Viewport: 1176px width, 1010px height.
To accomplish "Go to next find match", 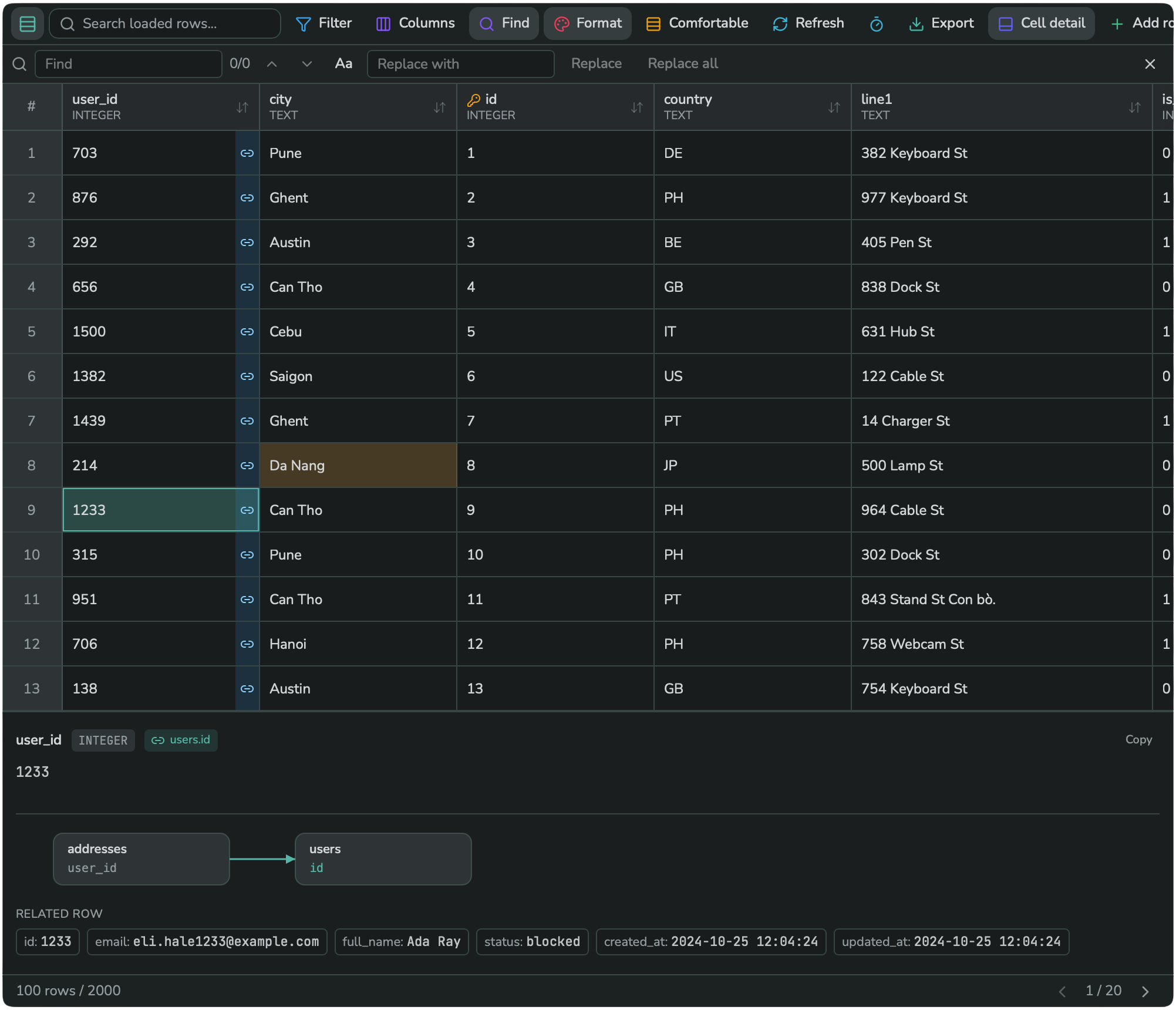I will [x=307, y=64].
